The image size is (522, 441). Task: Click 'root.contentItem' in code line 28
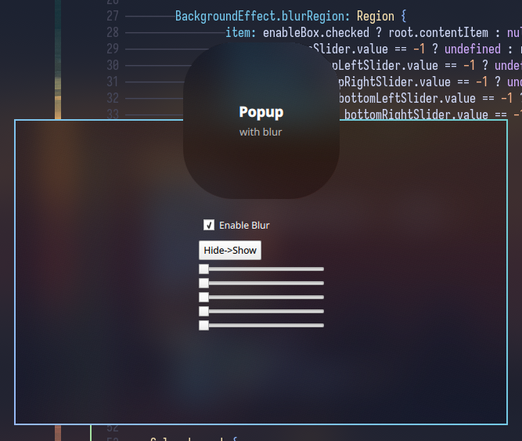pos(438,32)
